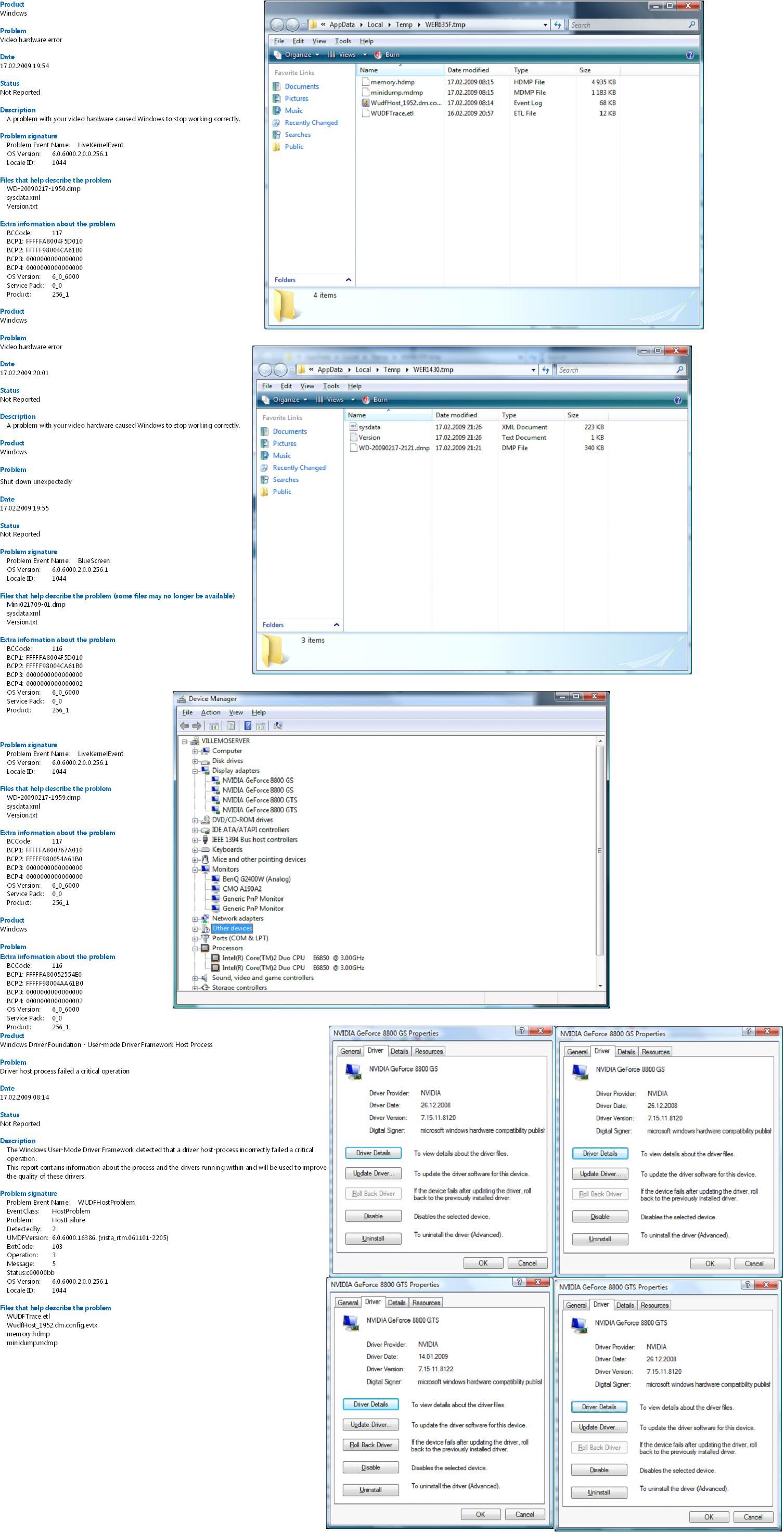Click the Back arrow in Device Manager toolbar
This screenshot has width=784, height=1532.
click(184, 725)
